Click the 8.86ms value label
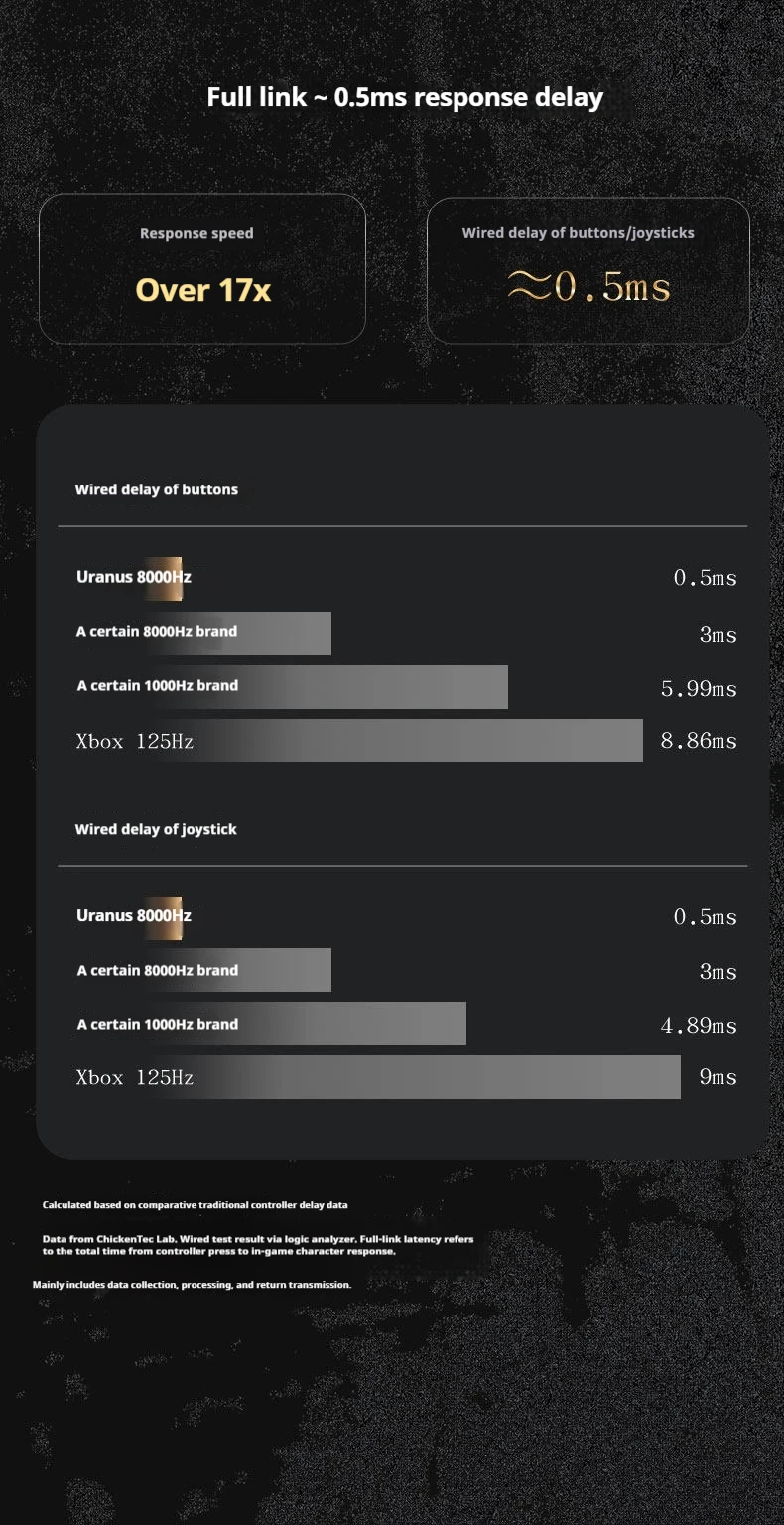The height and width of the screenshot is (1525, 784). (700, 741)
